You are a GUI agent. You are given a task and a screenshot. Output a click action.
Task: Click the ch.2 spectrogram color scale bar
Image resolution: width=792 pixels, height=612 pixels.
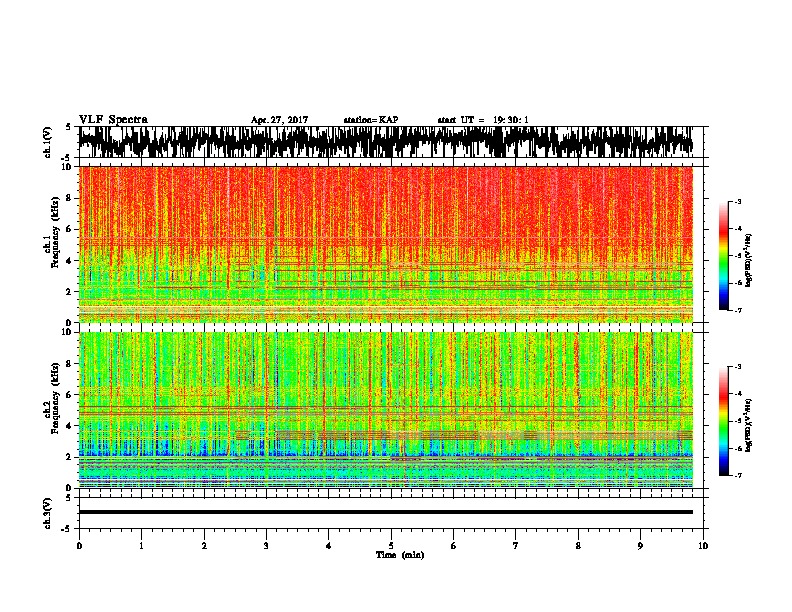(x=723, y=421)
